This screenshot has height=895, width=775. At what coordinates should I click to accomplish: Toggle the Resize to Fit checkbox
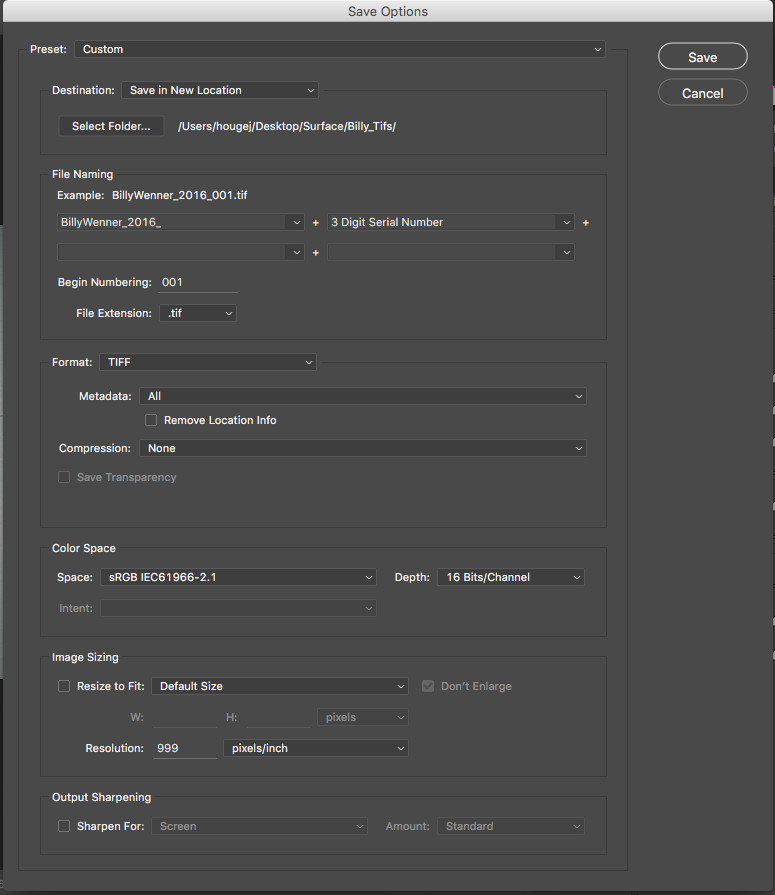tap(64, 686)
